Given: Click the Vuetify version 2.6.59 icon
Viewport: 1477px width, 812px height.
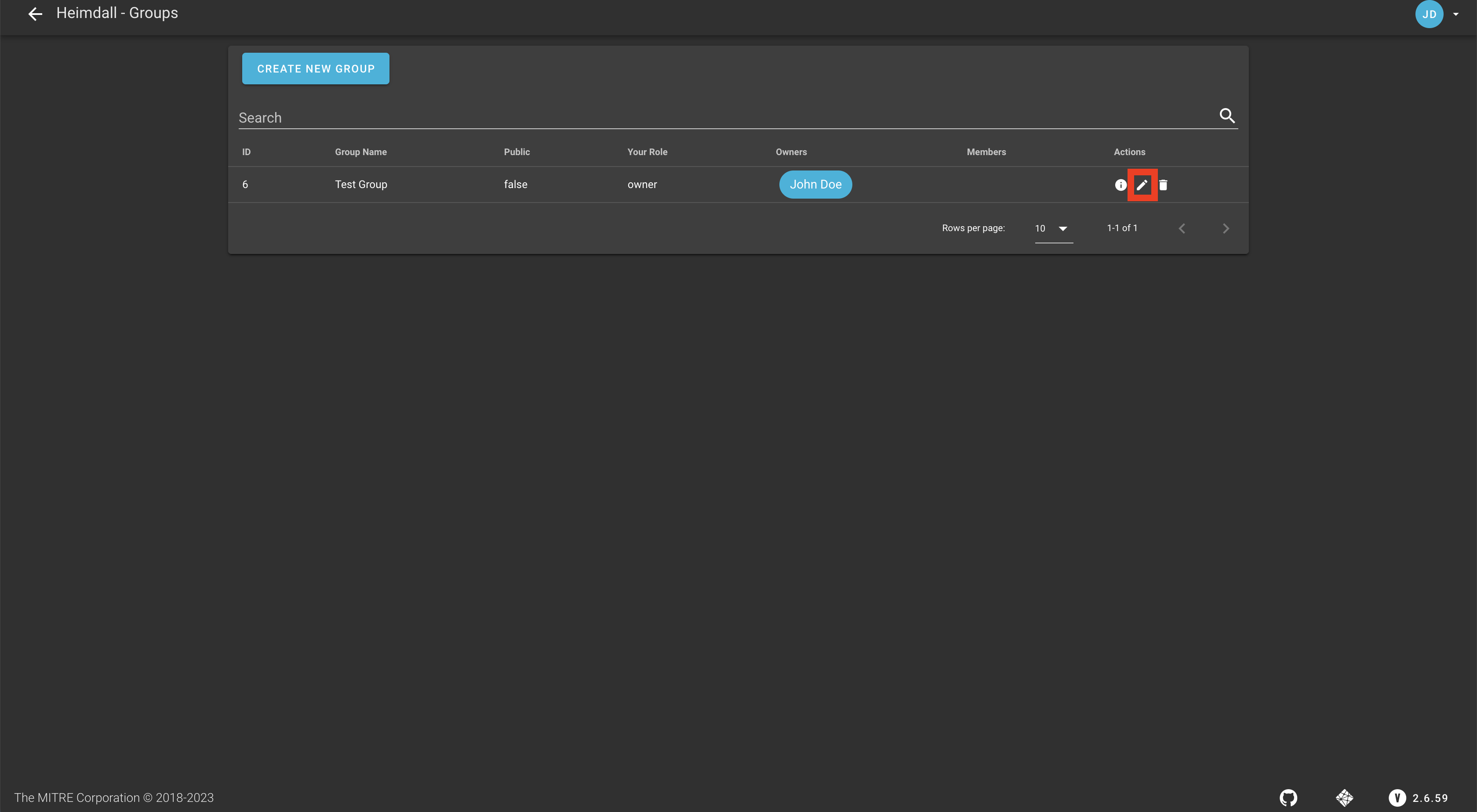Looking at the screenshot, I should [x=1397, y=797].
